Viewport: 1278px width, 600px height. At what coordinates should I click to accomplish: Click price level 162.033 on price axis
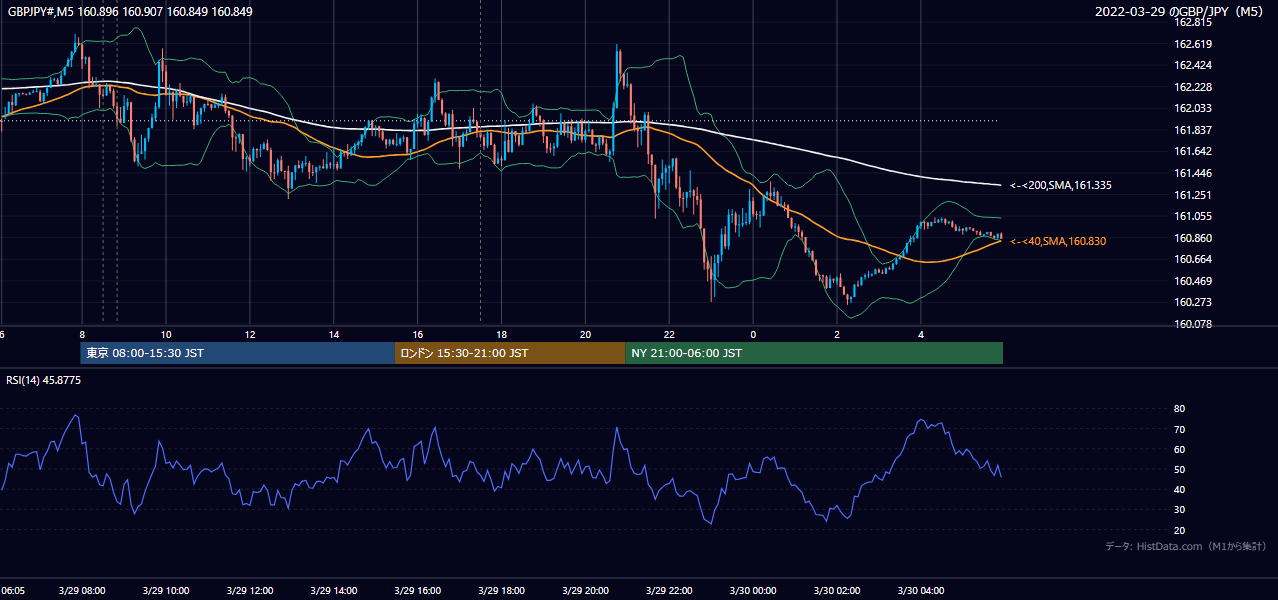pos(1191,108)
